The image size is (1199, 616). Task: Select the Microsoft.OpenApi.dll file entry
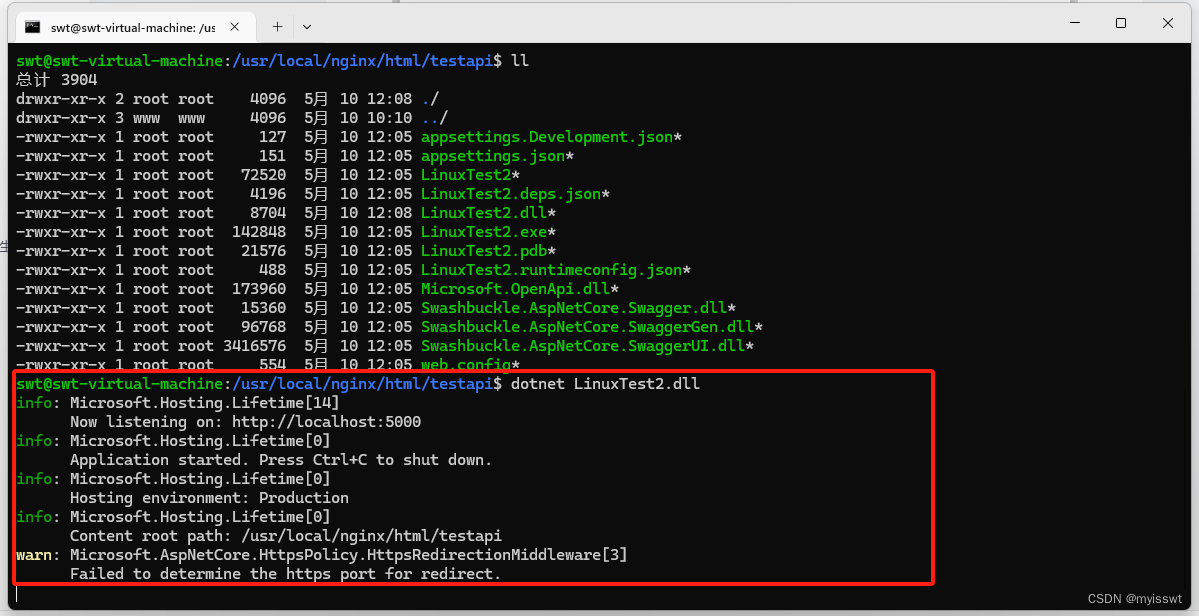515,288
